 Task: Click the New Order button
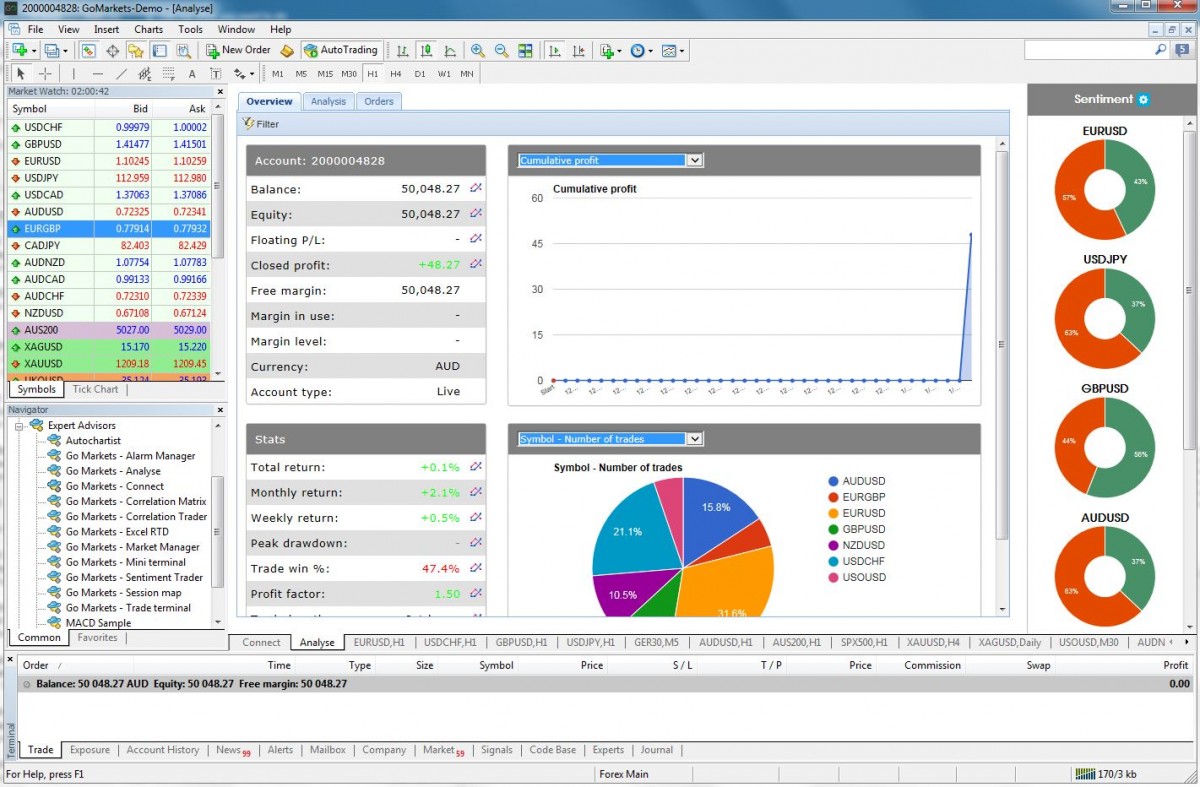(237, 49)
